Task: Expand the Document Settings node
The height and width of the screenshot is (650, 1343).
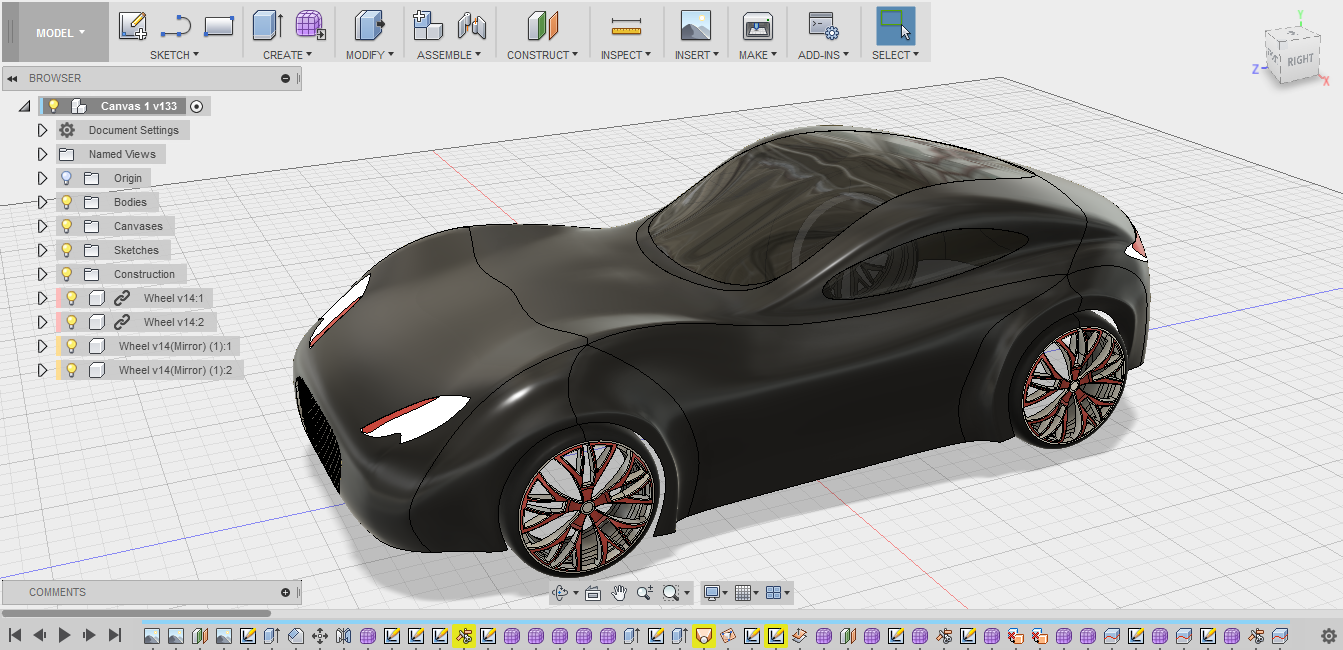Action: (42, 130)
